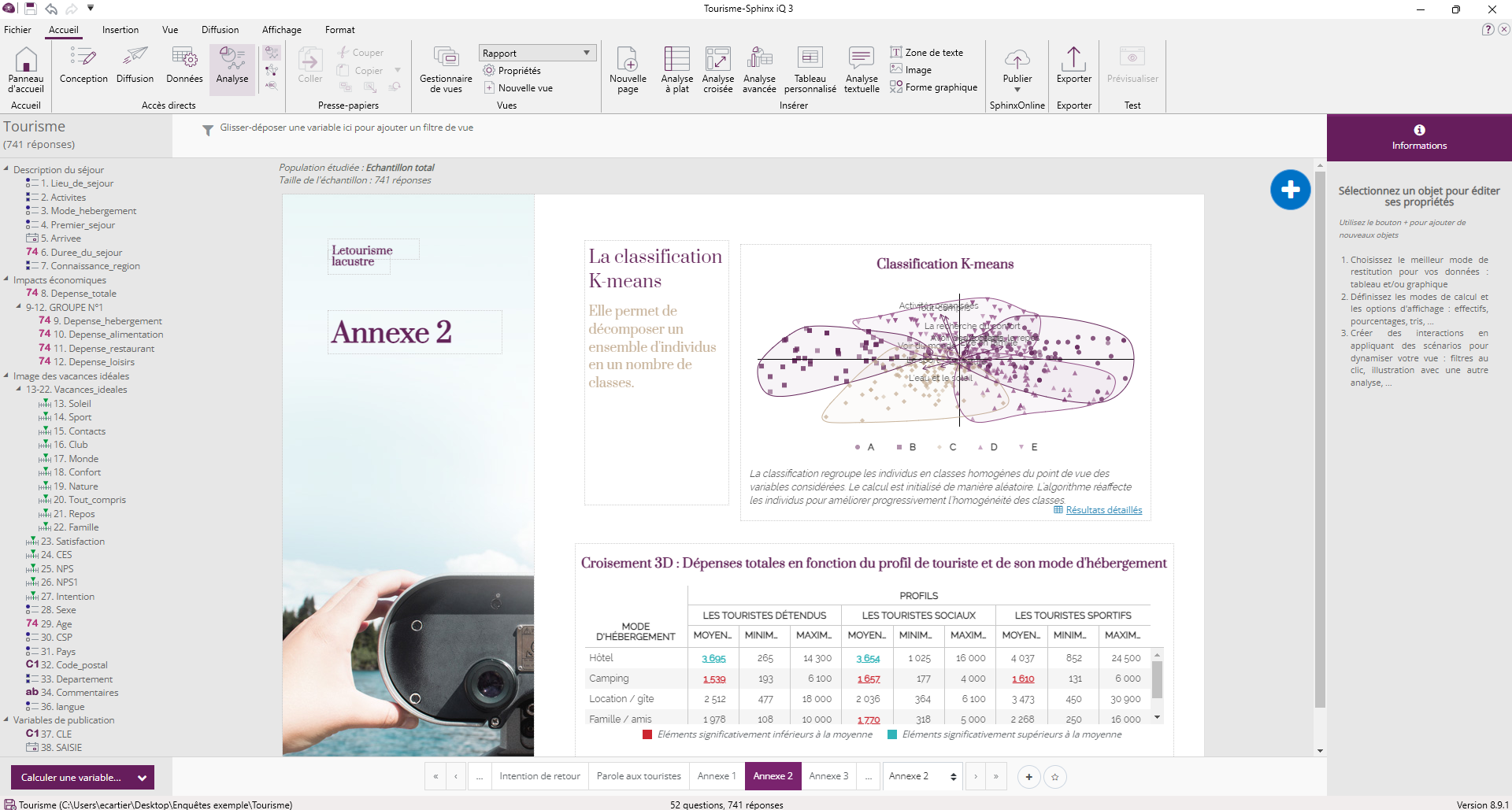Viewport: 1512px width, 810px height.
Task: Click the page selector stepper arrows
Action: tap(953, 777)
